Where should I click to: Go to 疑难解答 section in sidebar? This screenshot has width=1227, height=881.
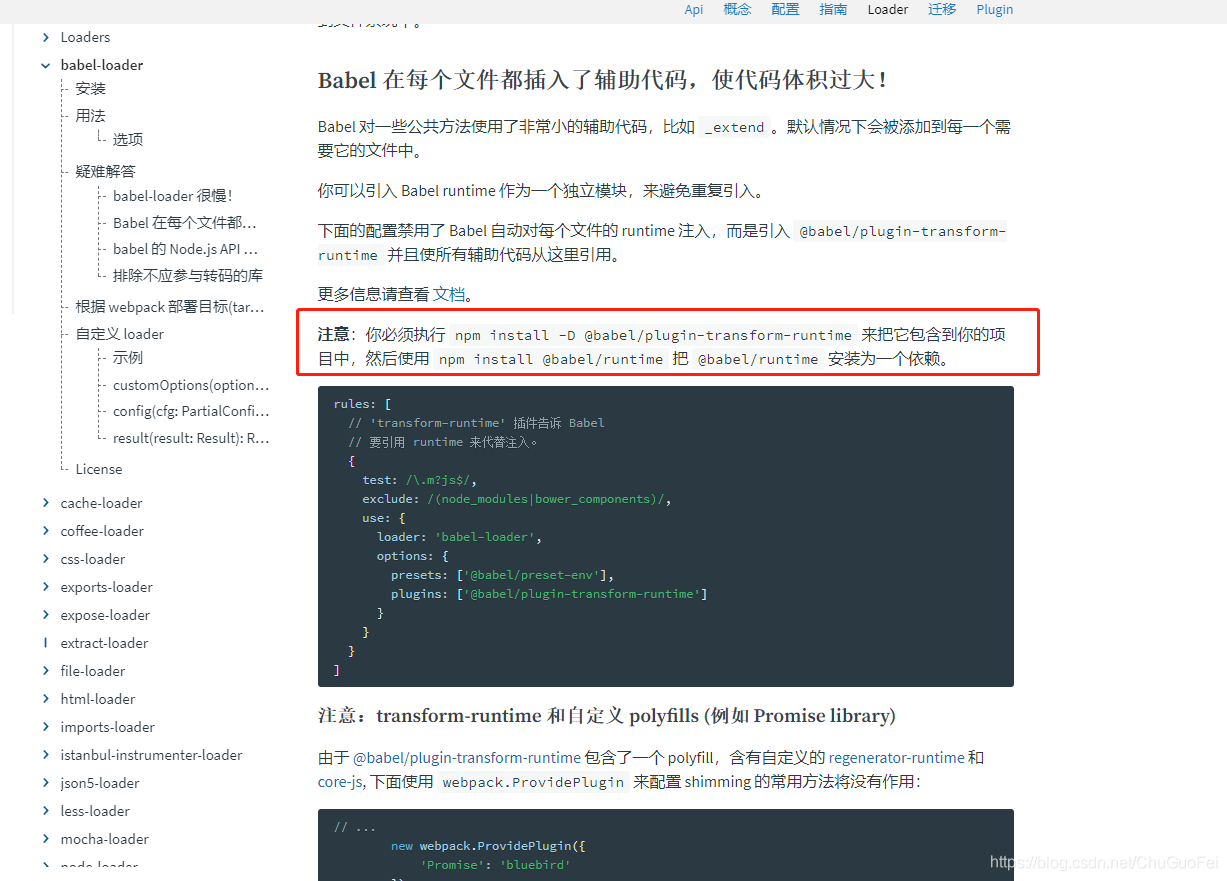[x=106, y=172]
